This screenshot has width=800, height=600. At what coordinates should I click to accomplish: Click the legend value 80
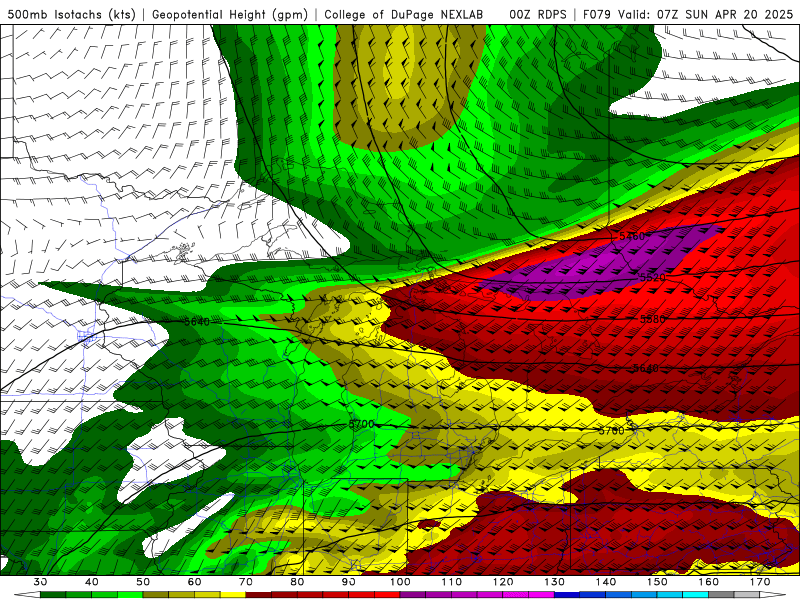[297, 582]
